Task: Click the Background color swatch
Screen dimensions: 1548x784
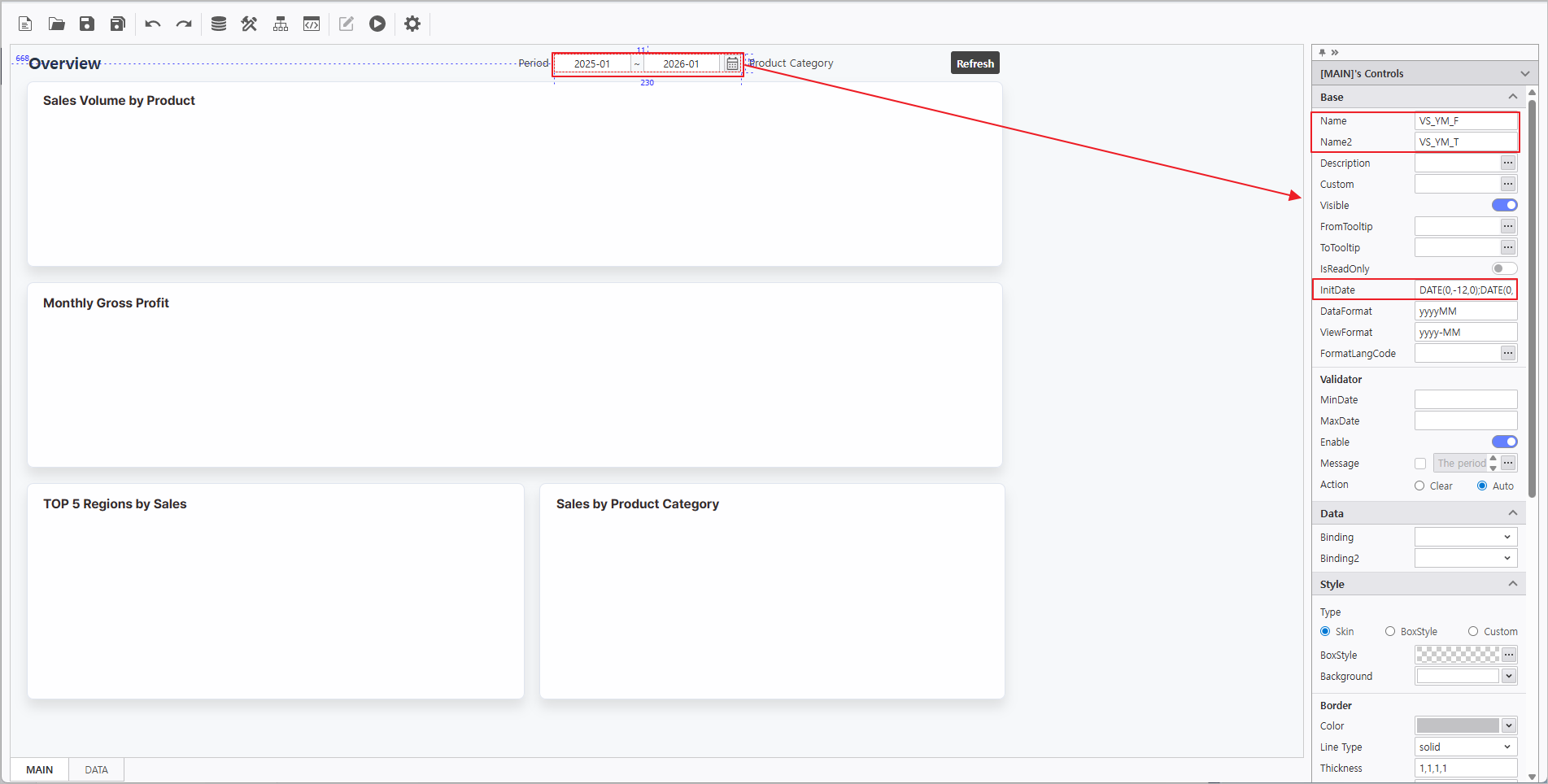Action: [x=1458, y=676]
